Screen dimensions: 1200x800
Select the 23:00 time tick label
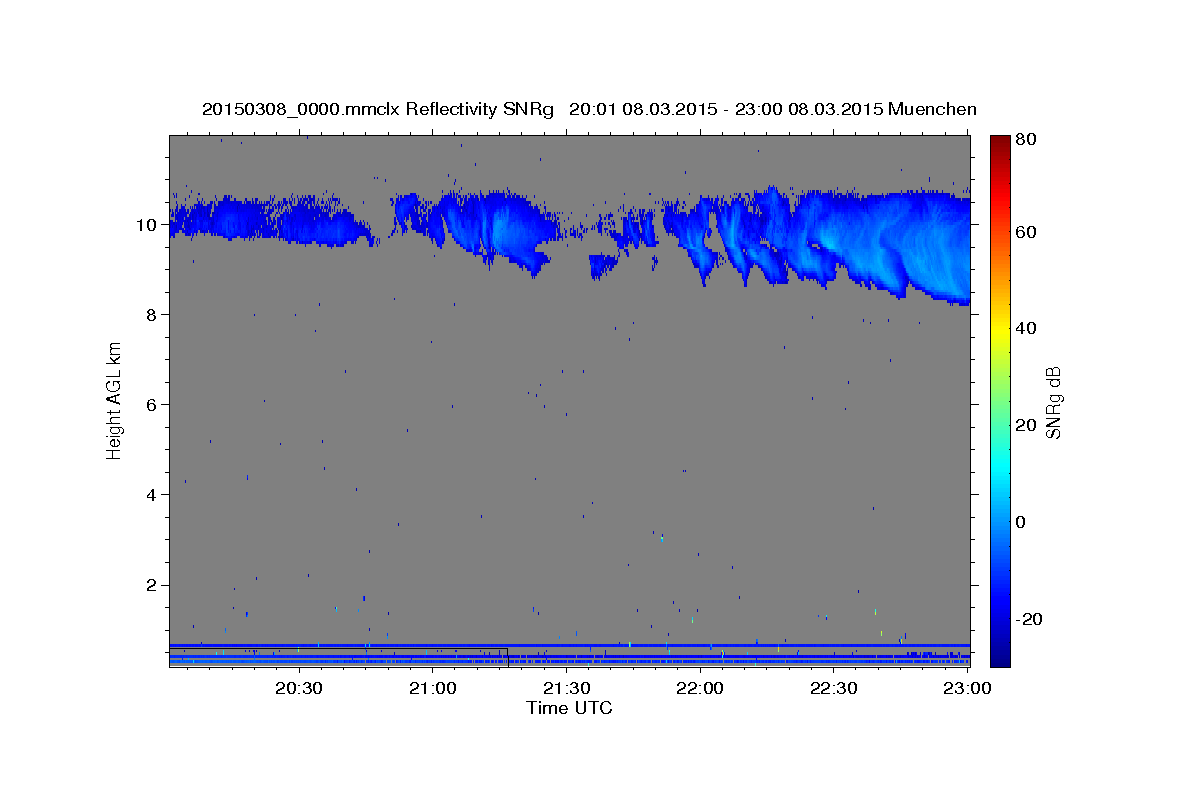[x=967, y=688]
